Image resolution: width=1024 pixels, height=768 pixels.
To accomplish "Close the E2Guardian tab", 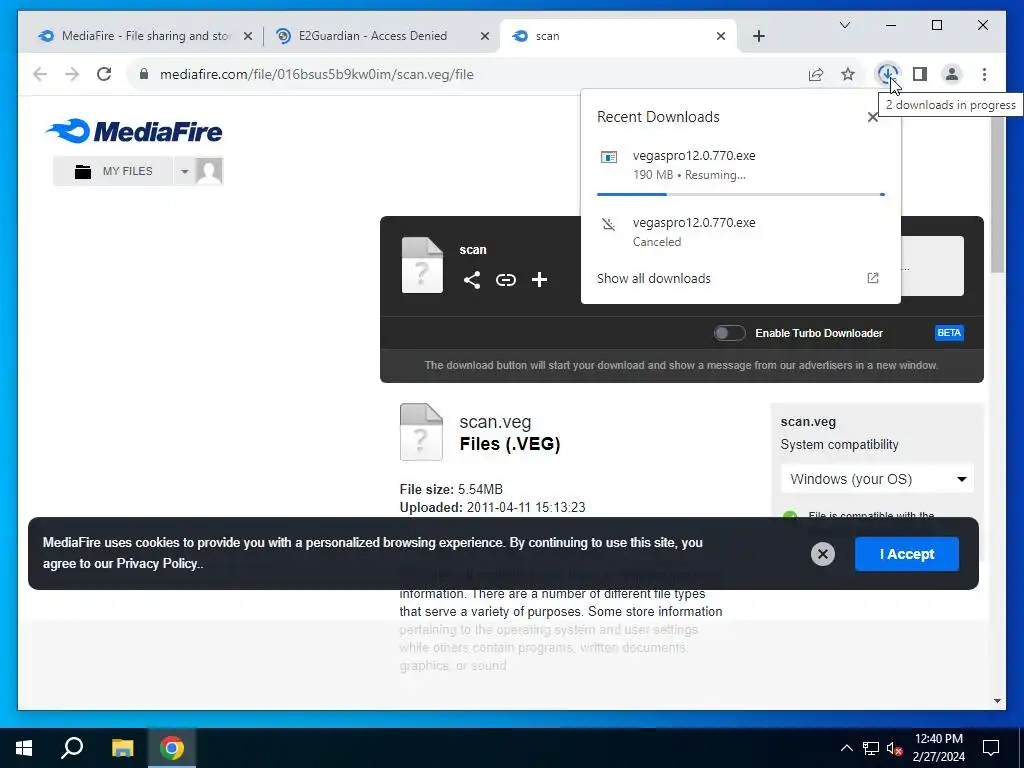I will click(x=485, y=37).
